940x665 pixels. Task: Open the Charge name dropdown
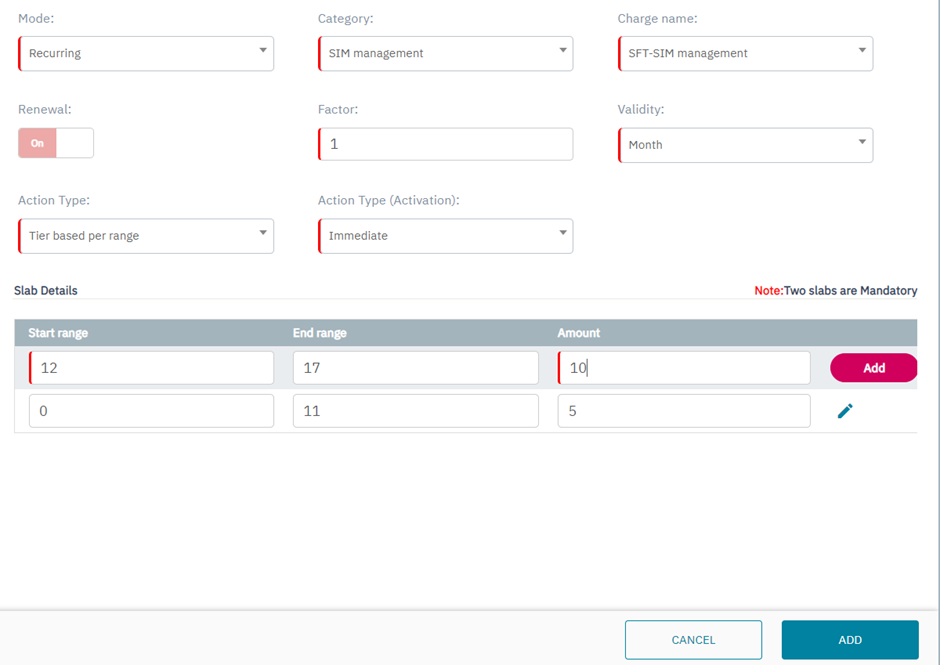[x=745, y=53]
